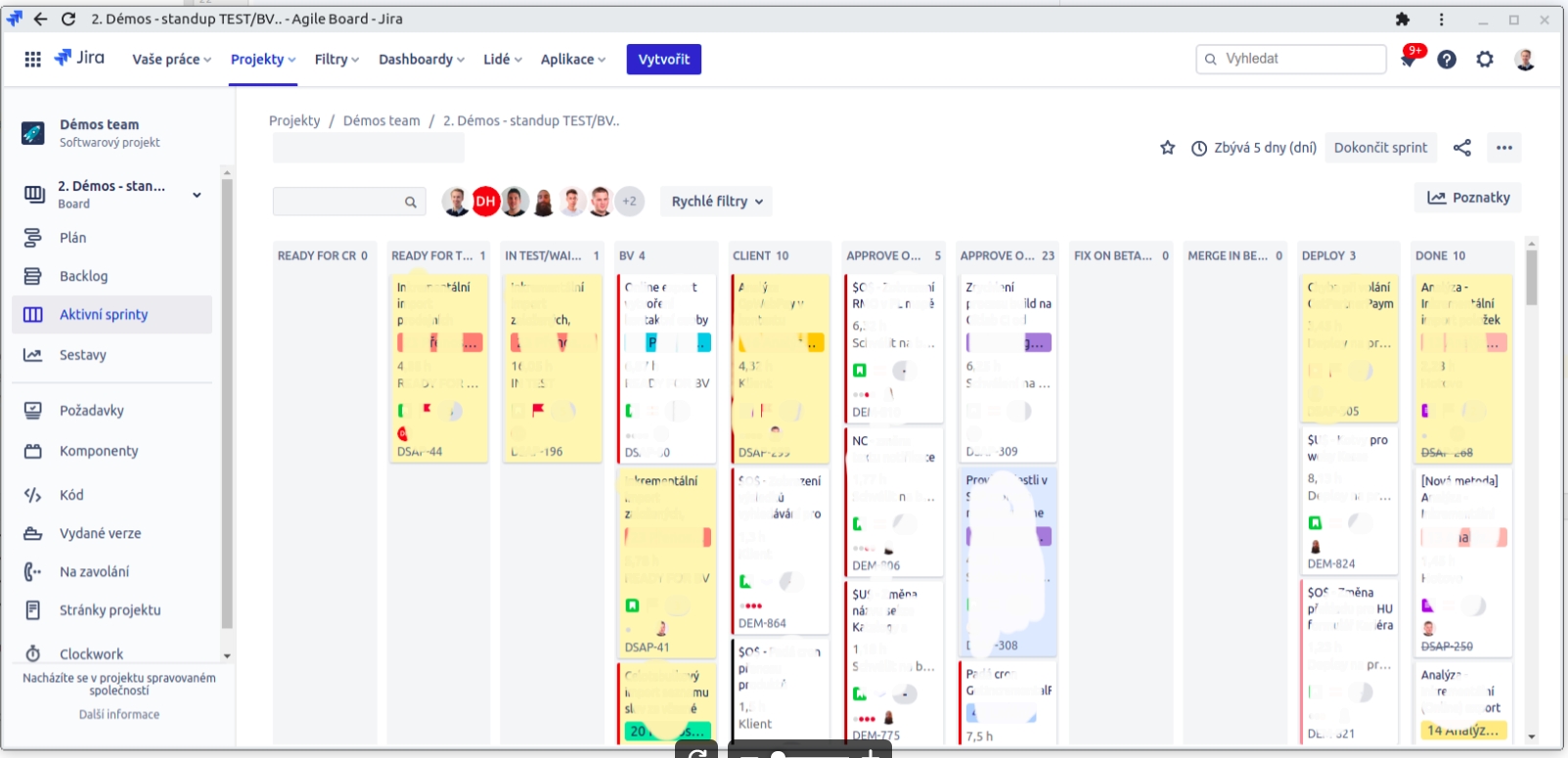Select Aktivní sprinty in sidebar
Screen dimensions: 1568x758
pyautogui.click(x=112, y=314)
